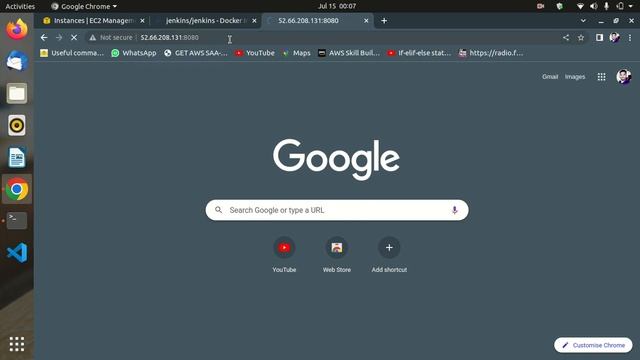Open AWS Skill Builder bookmark
640x360 pixels.
tap(349, 53)
